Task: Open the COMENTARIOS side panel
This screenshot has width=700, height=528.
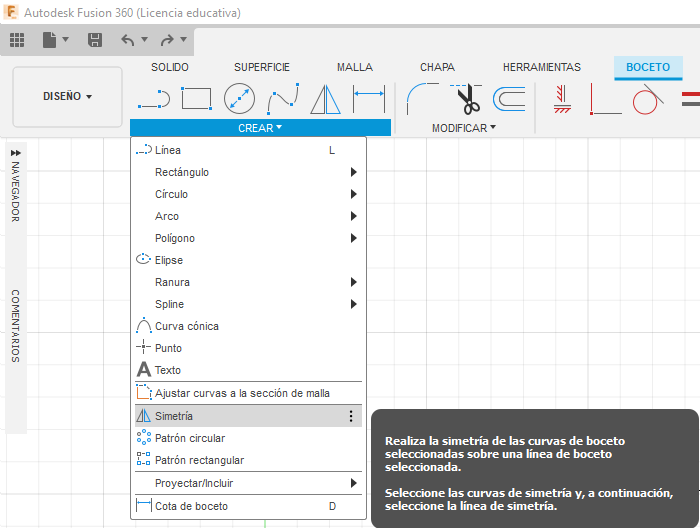Action: (16, 326)
